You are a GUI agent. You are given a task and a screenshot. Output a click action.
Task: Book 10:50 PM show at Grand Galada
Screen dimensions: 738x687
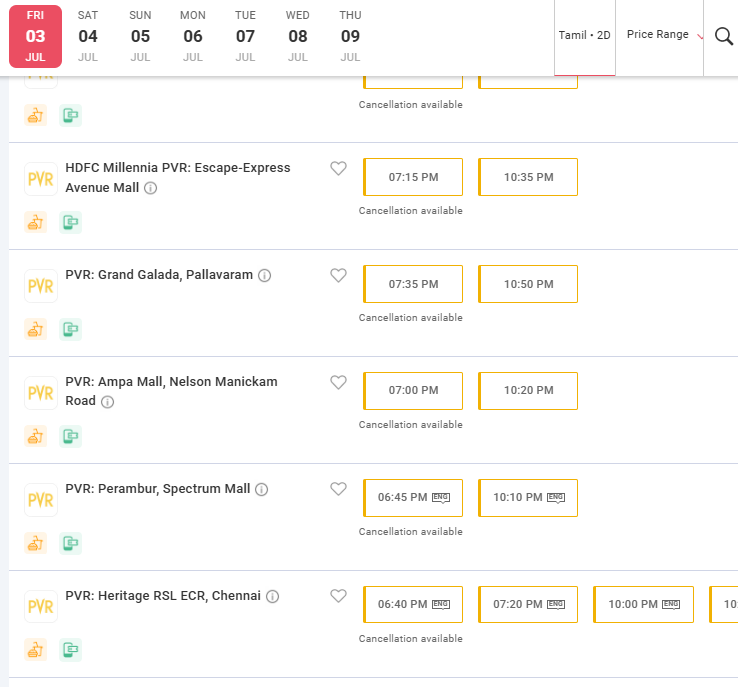tap(528, 284)
